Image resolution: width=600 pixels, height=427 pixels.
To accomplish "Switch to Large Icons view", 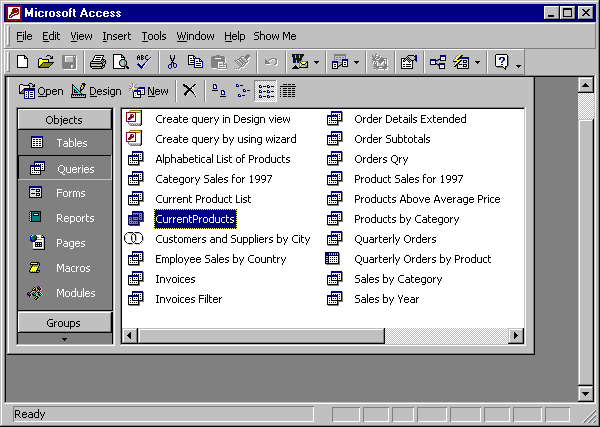I will [x=219, y=91].
